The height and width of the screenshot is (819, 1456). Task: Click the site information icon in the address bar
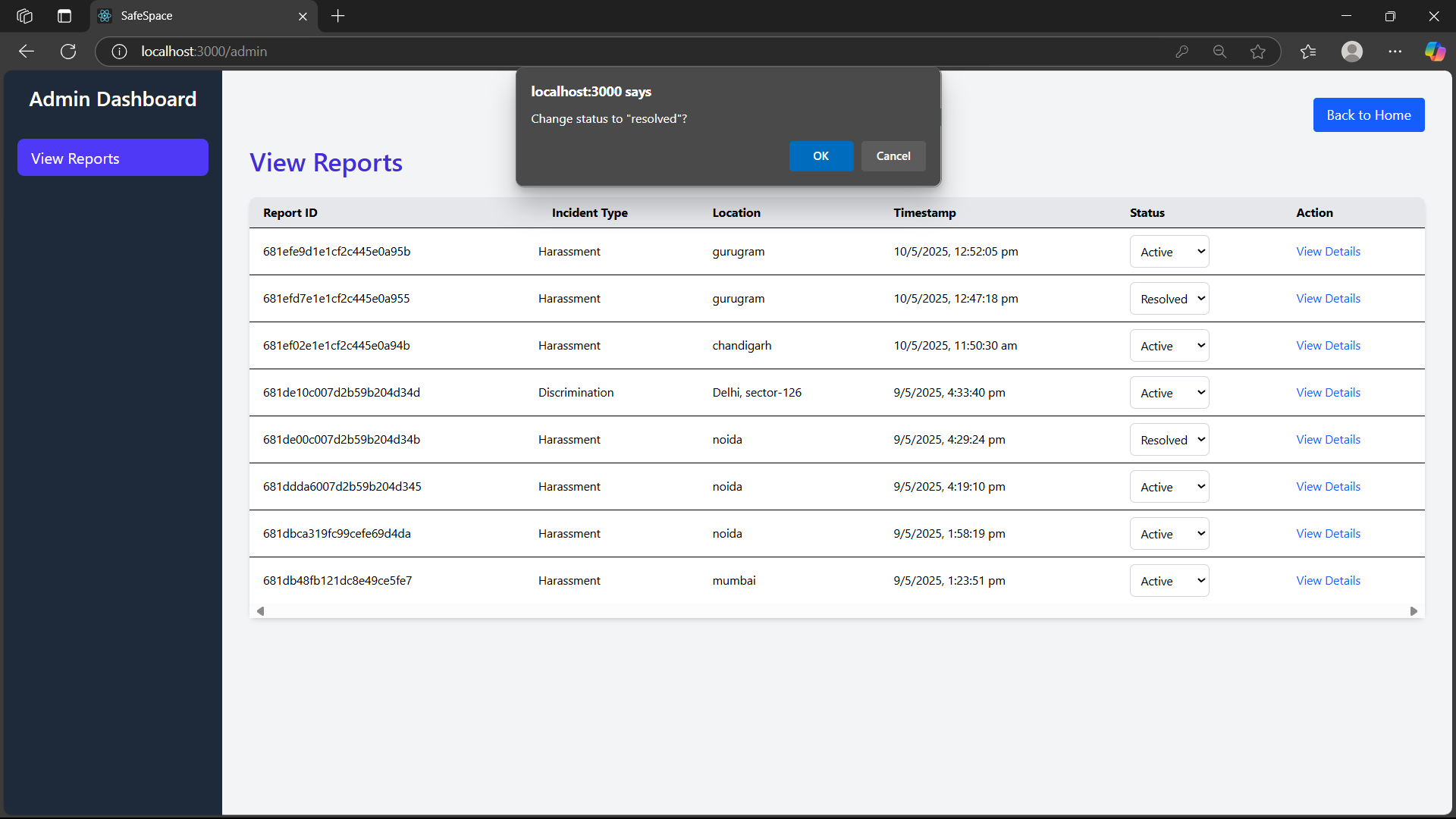[x=119, y=52]
